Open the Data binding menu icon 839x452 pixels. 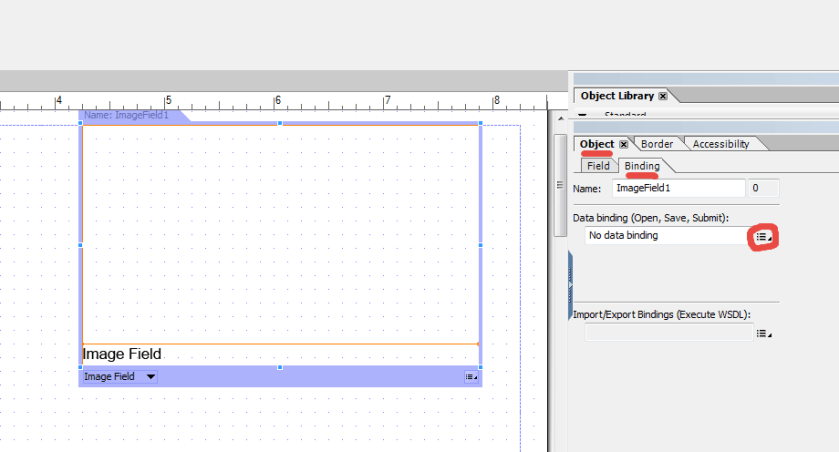pos(764,237)
